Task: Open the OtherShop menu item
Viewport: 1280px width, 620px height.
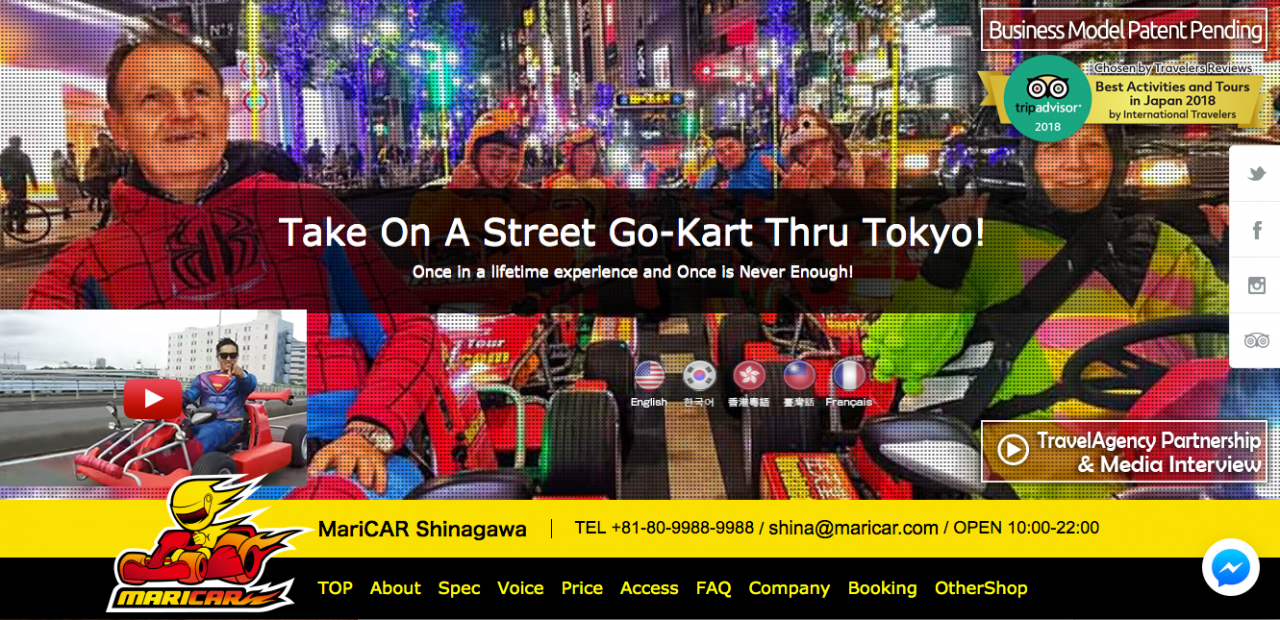Action: point(981,588)
